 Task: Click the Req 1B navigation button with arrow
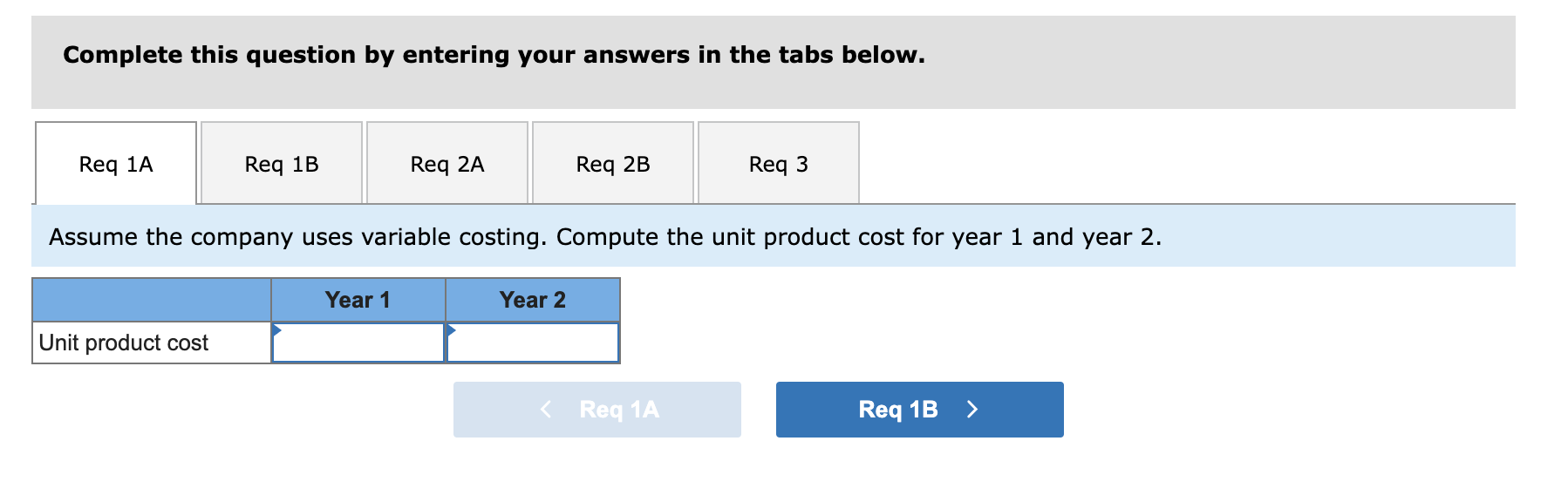point(918,410)
